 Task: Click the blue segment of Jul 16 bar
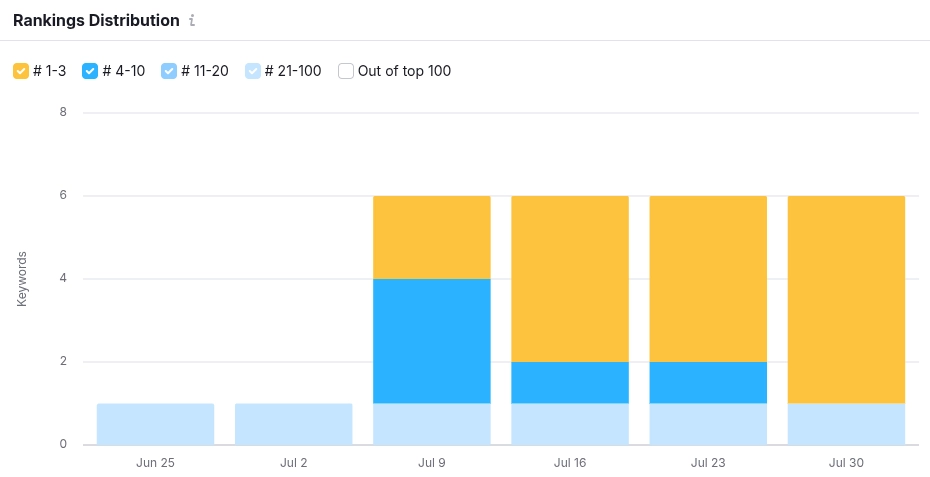[x=569, y=382]
